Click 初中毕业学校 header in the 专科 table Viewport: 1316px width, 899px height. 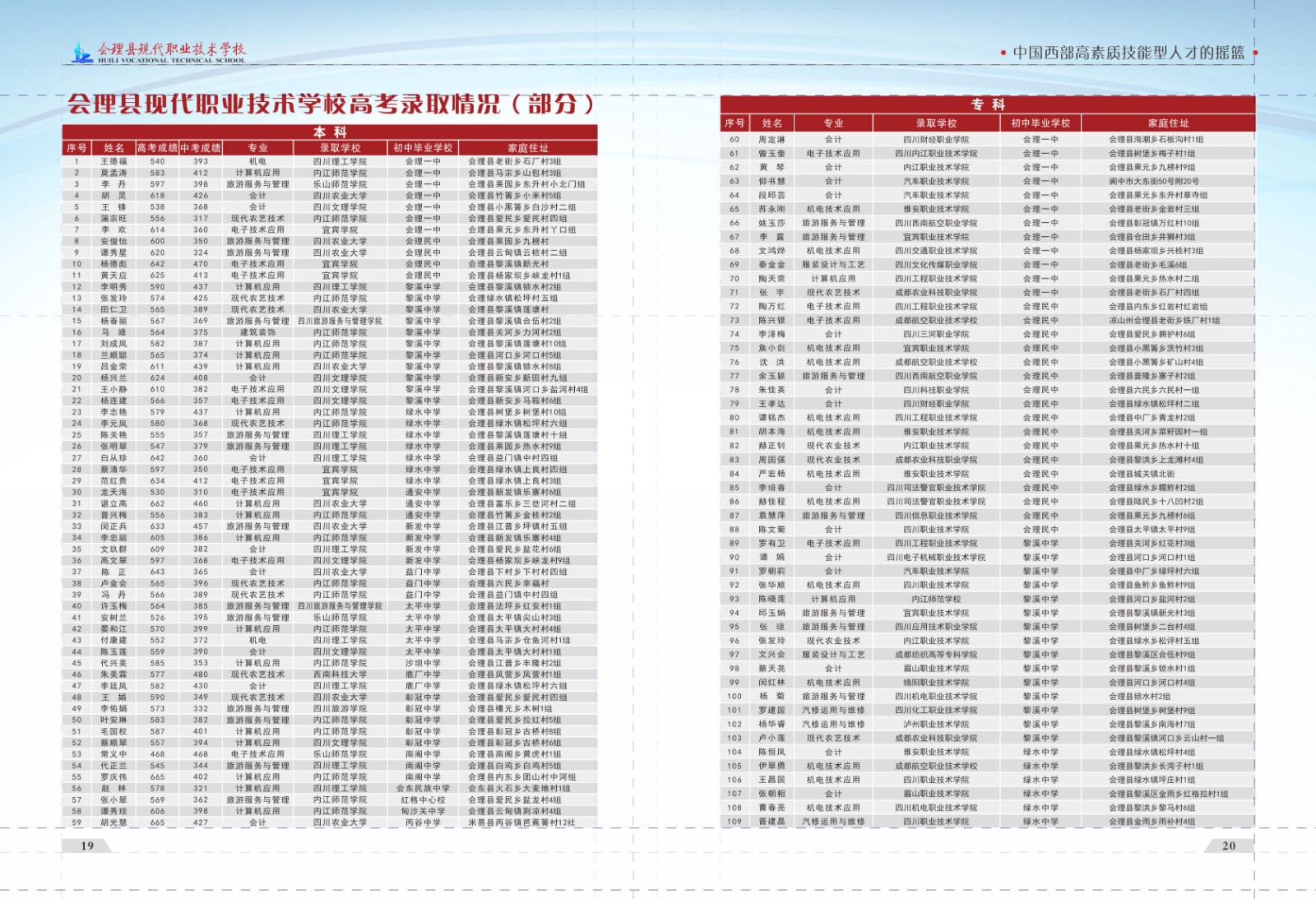click(1040, 123)
